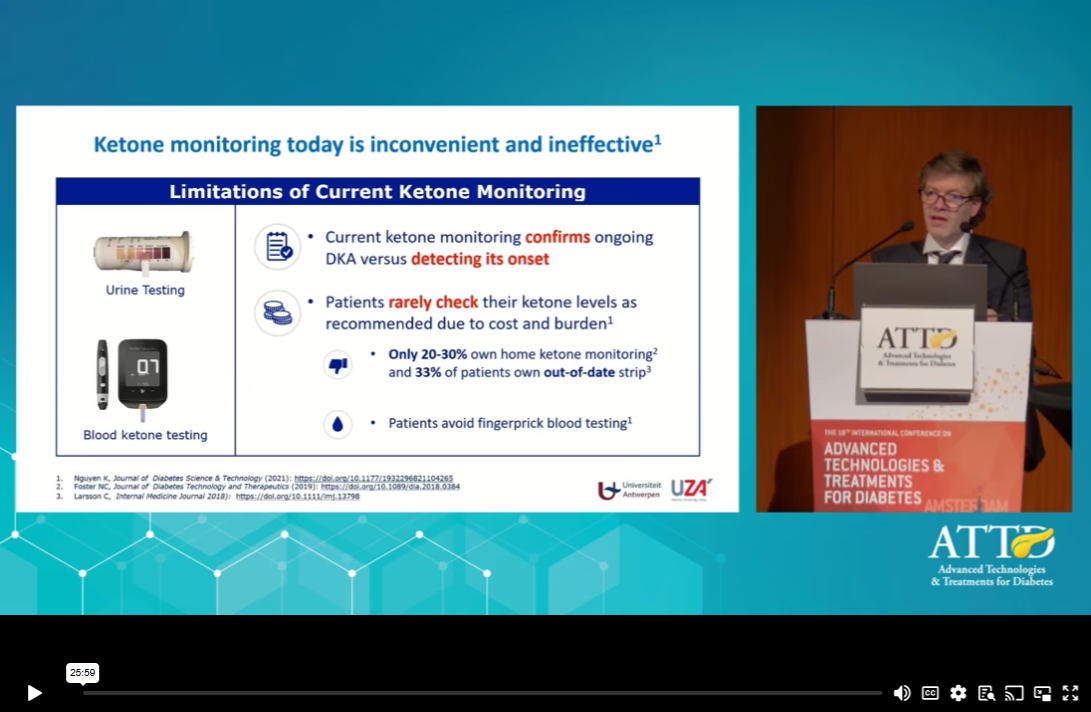Click the clipboard checklist icon on the slide
The width and height of the screenshot is (1091, 712).
pos(277,246)
